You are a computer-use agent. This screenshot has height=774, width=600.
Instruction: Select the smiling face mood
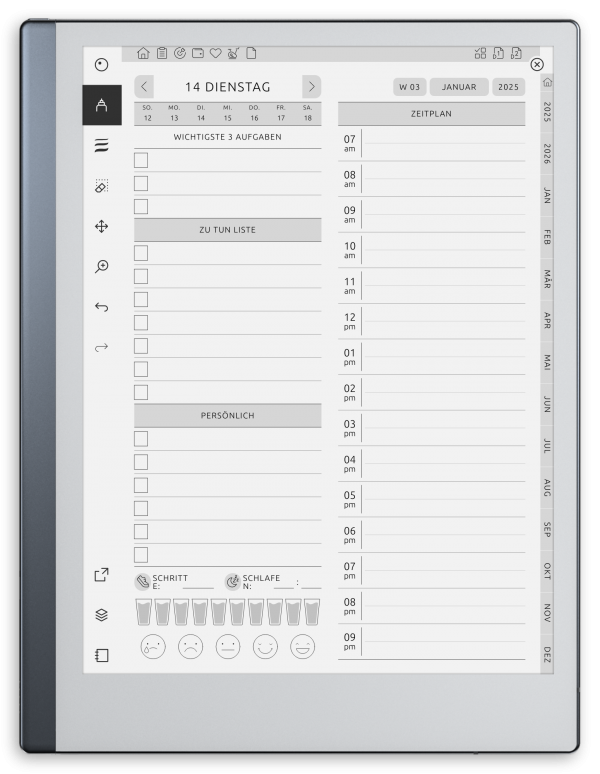tap(265, 647)
